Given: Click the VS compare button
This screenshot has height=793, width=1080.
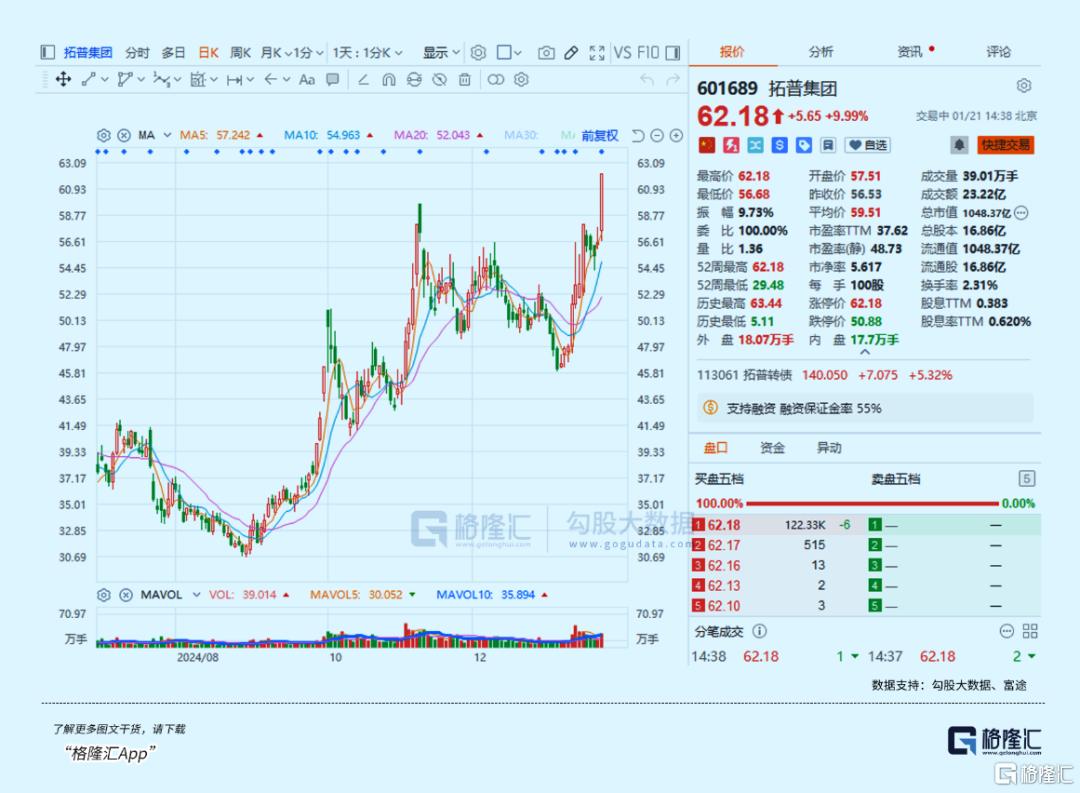Looking at the screenshot, I should (622, 52).
